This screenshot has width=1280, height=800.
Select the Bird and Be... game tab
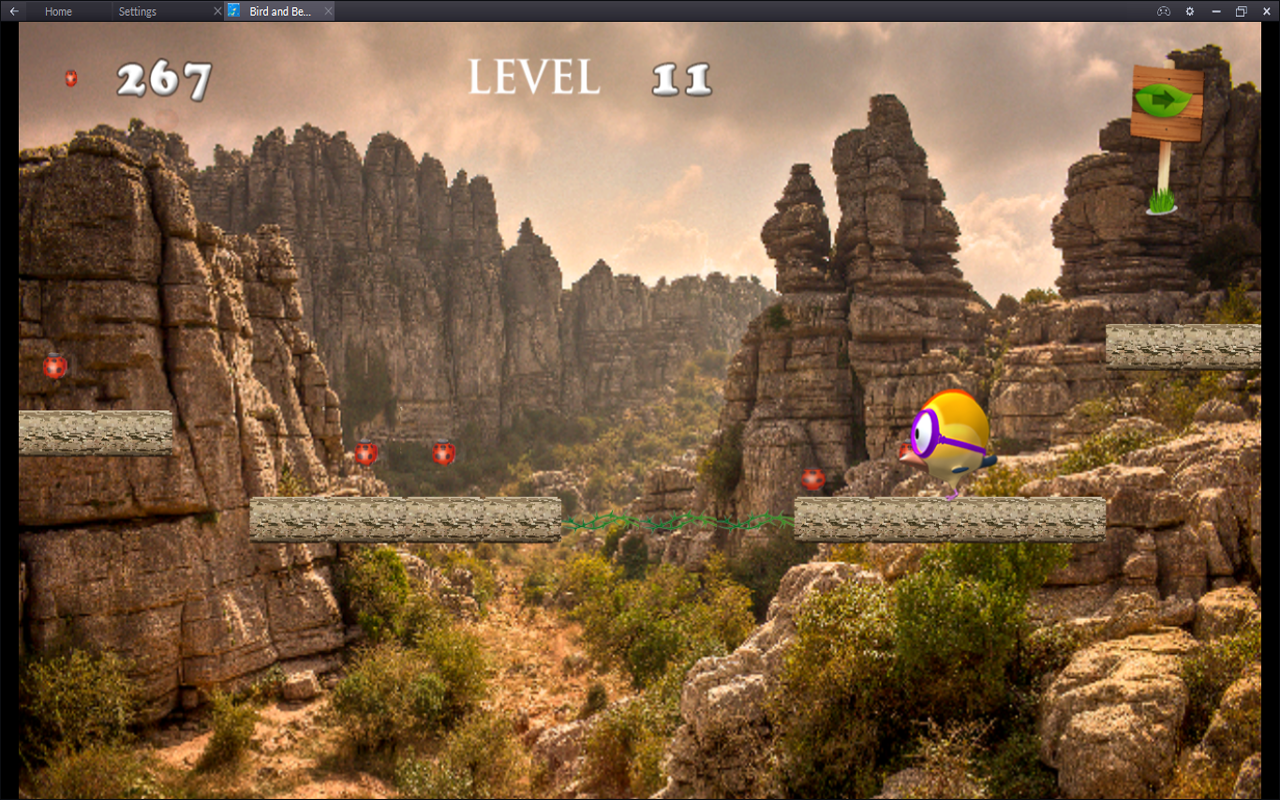(x=278, y=11)
